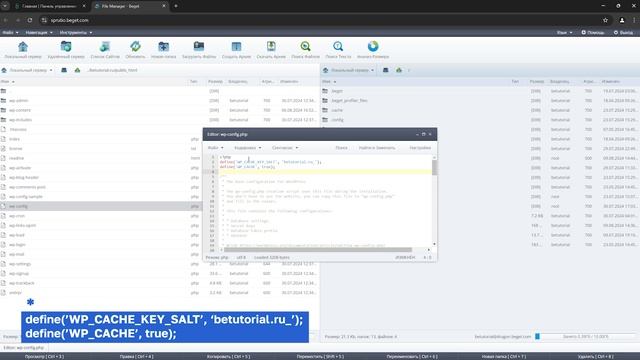Switch to the first browser tab
640x360 pixels.
[50, 6]
